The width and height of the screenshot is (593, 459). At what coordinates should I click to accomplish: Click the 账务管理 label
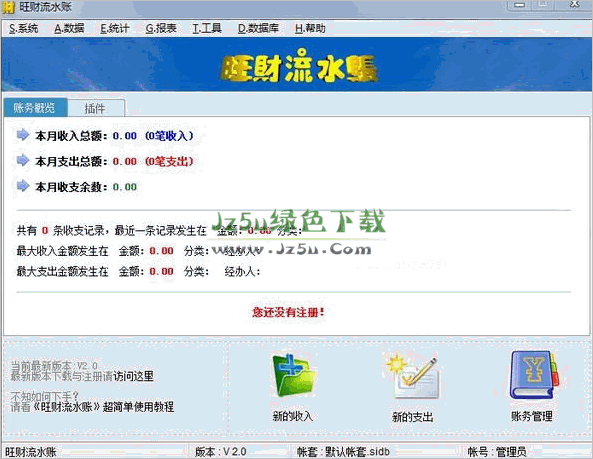[532, 416]
